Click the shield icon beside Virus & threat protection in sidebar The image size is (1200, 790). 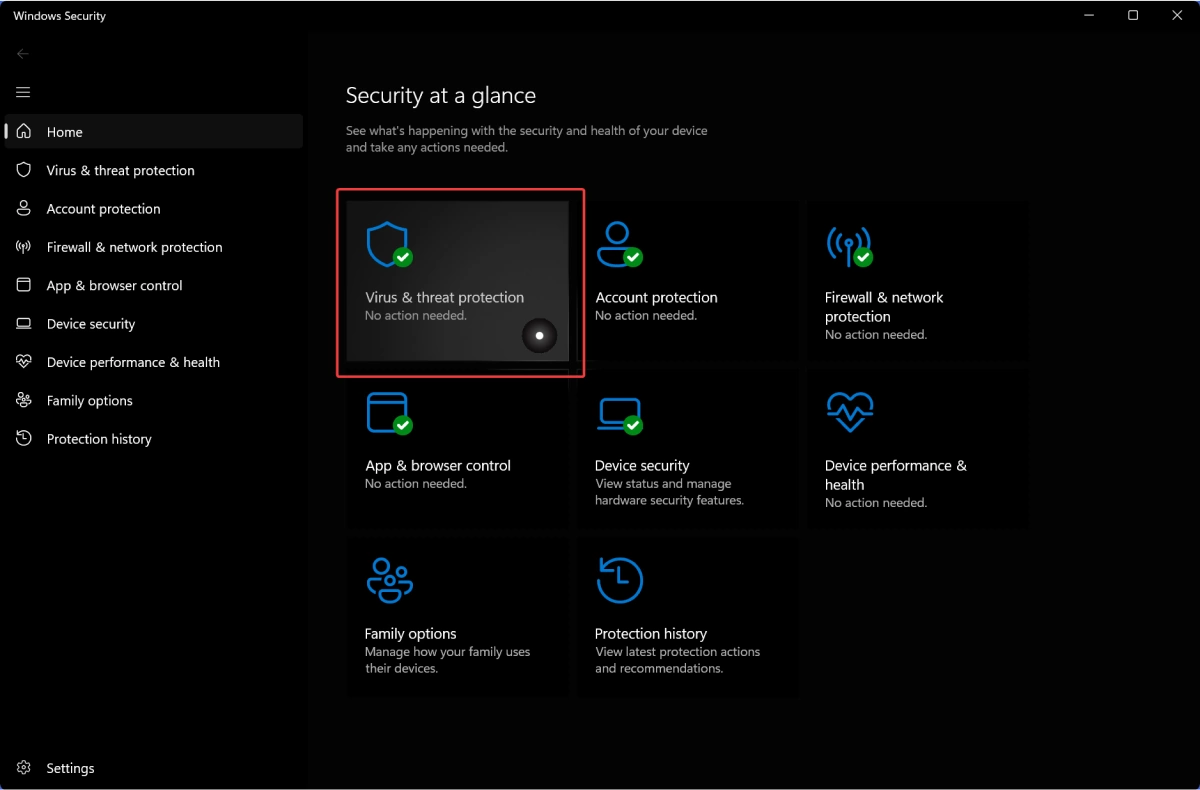(x=24, y=170)
